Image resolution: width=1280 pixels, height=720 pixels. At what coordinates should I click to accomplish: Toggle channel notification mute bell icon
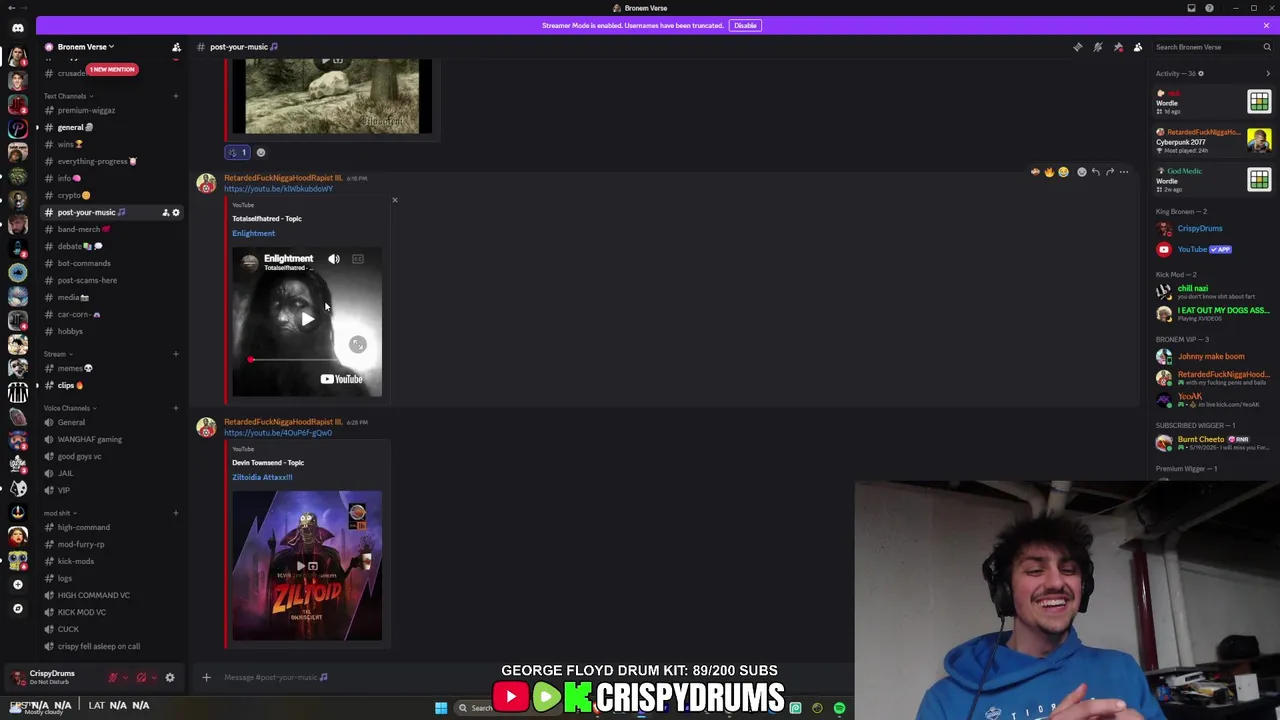pos(1098,47)
